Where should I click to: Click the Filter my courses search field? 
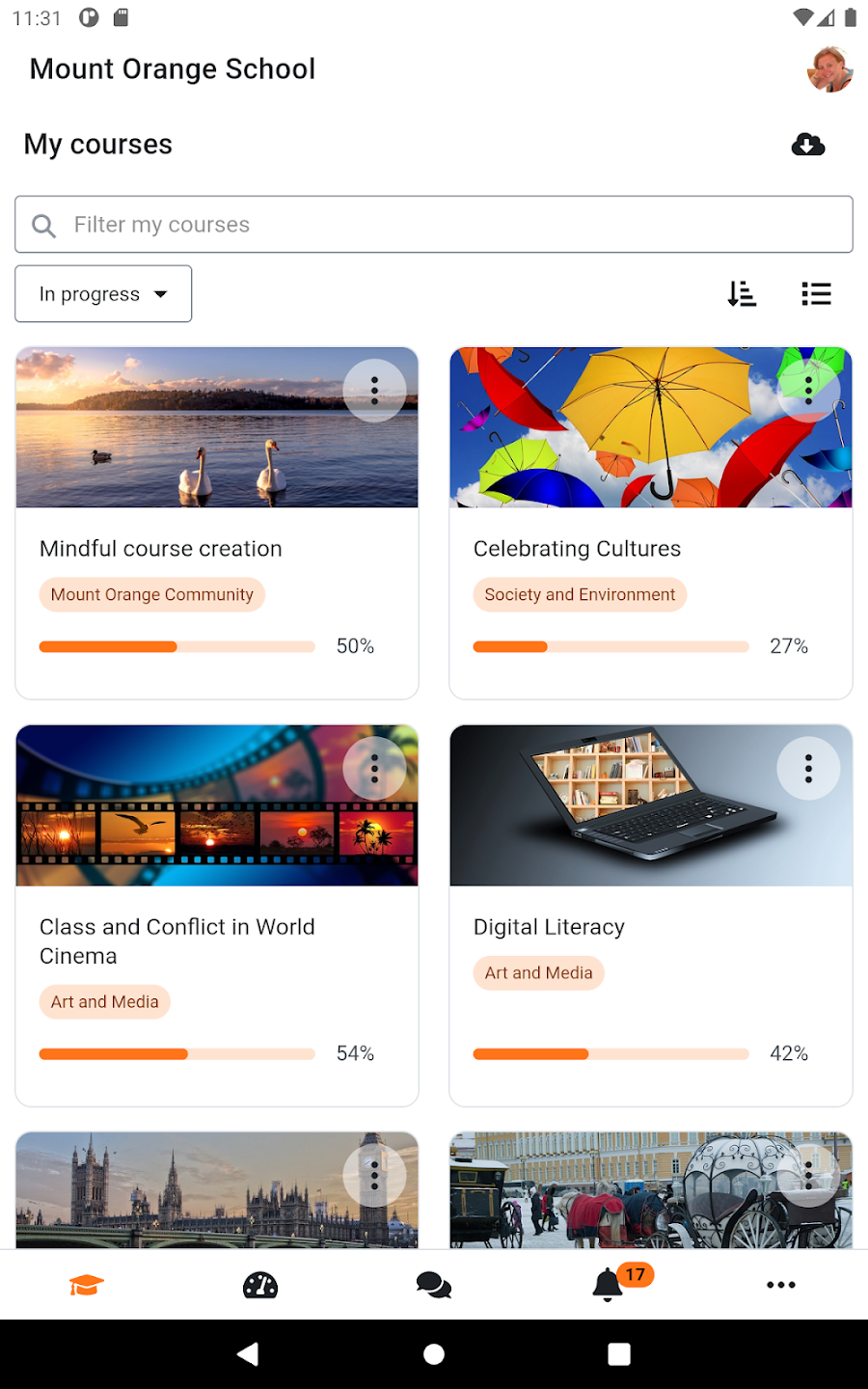(434, 225)
